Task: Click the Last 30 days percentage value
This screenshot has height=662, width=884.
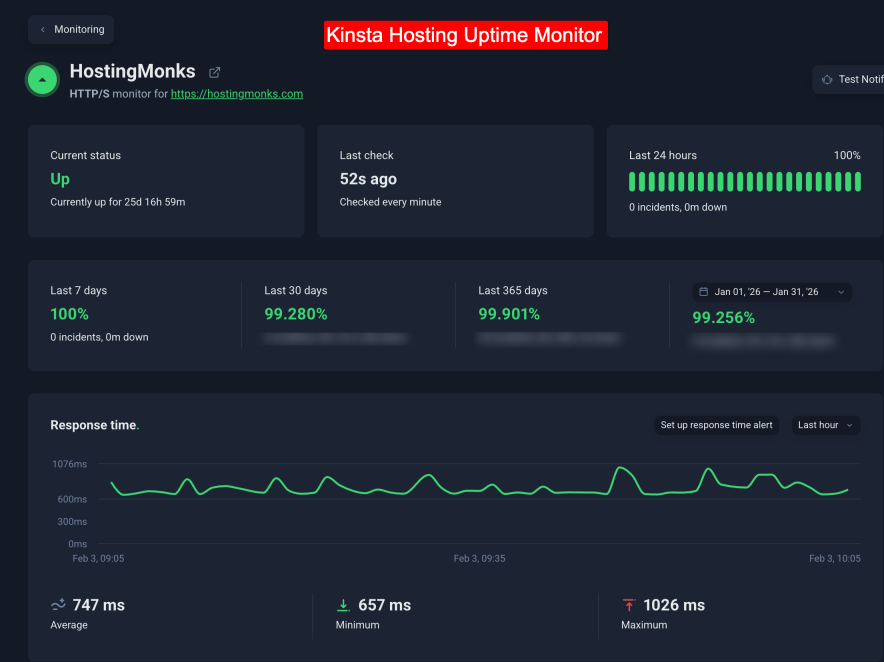Action: (x=296, y=313)
